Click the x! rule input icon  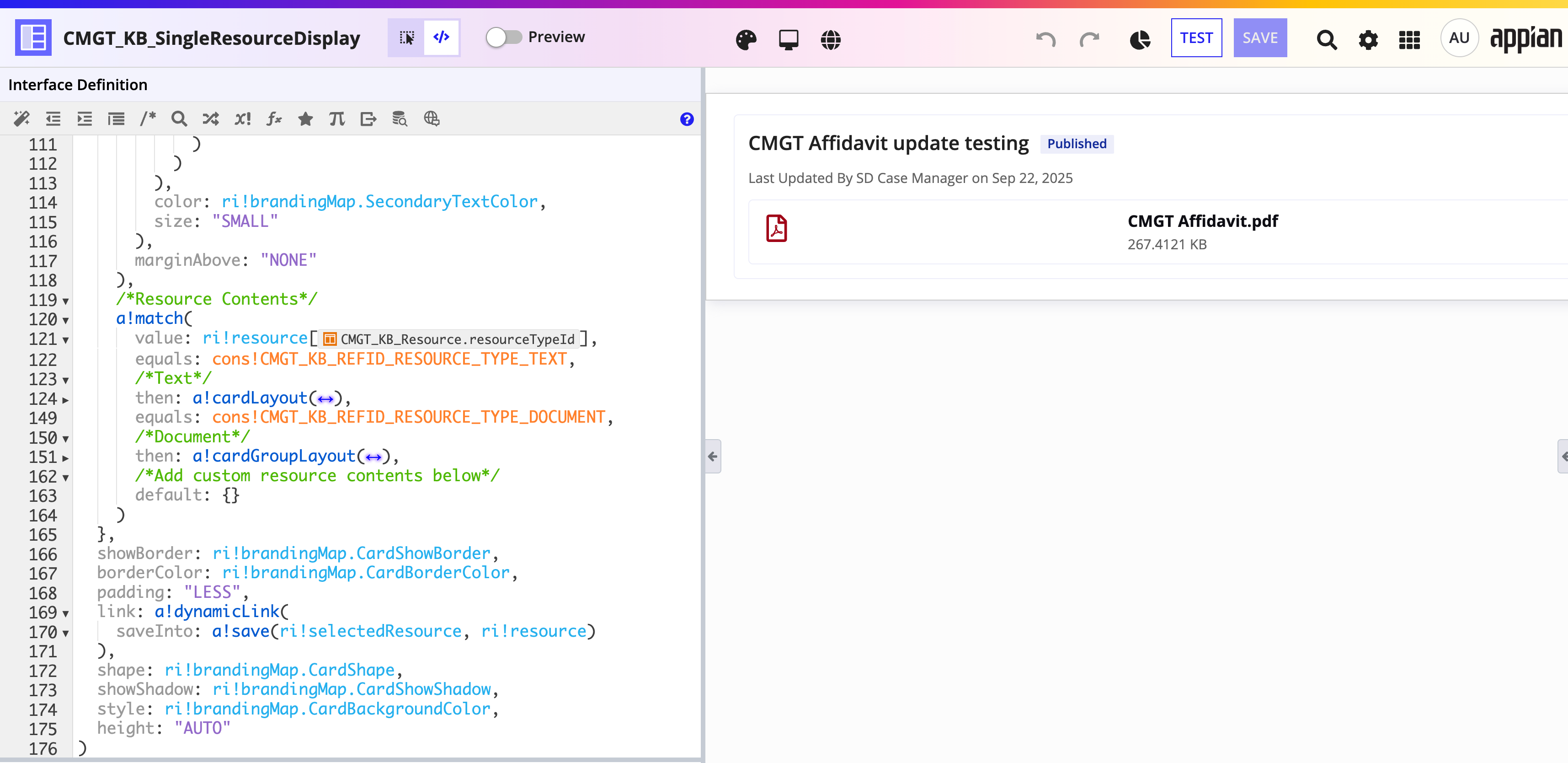[242, 119]
